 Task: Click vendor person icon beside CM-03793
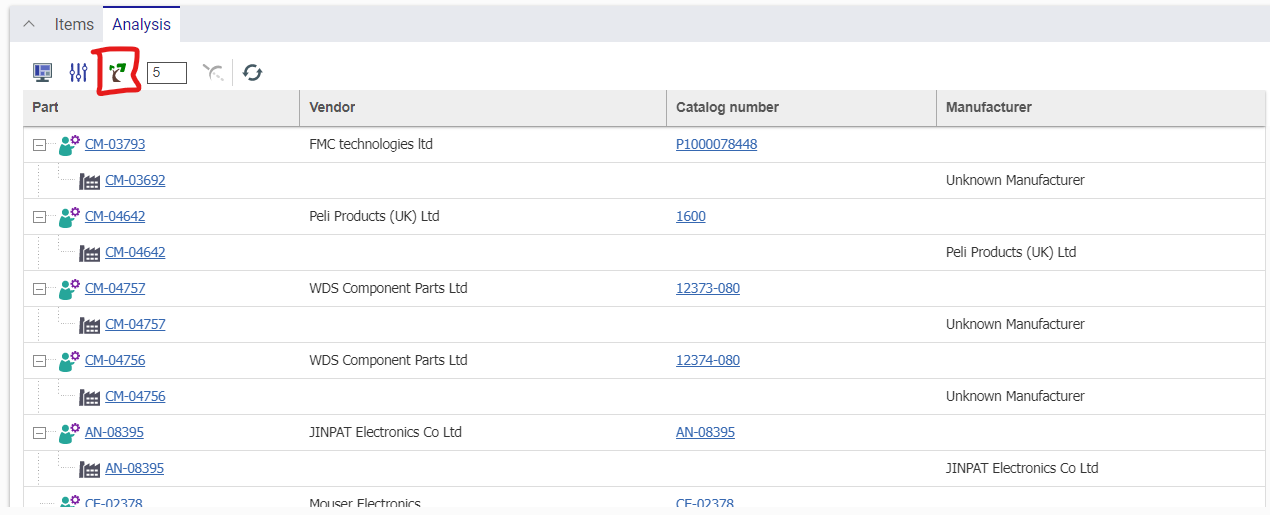point(69,145)
